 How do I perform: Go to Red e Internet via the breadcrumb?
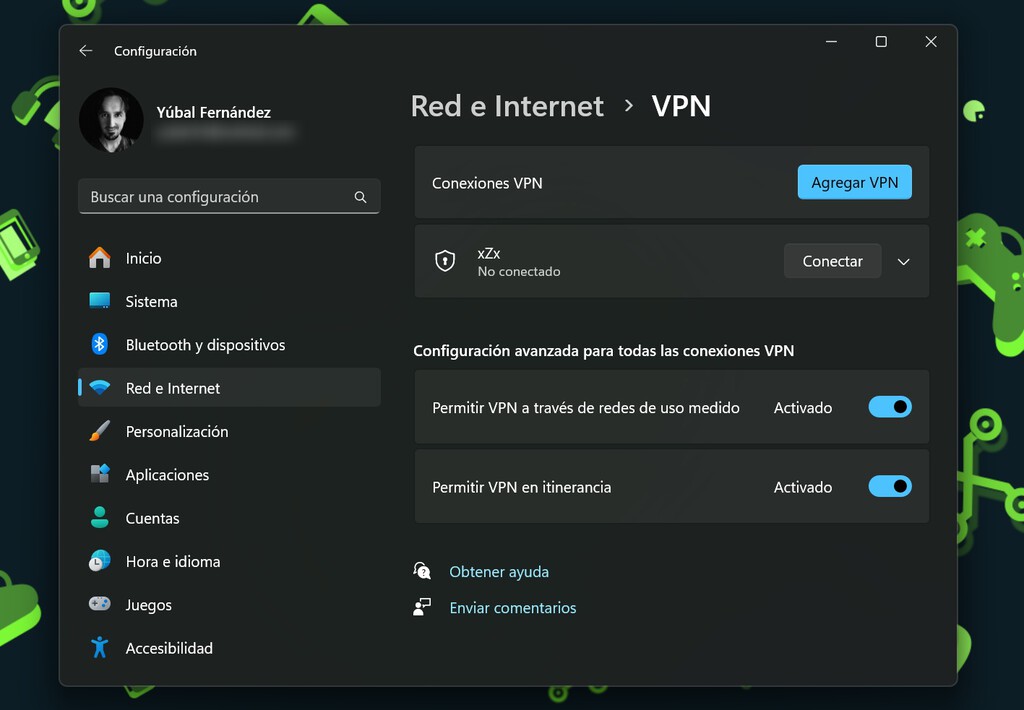coord(507,106)
